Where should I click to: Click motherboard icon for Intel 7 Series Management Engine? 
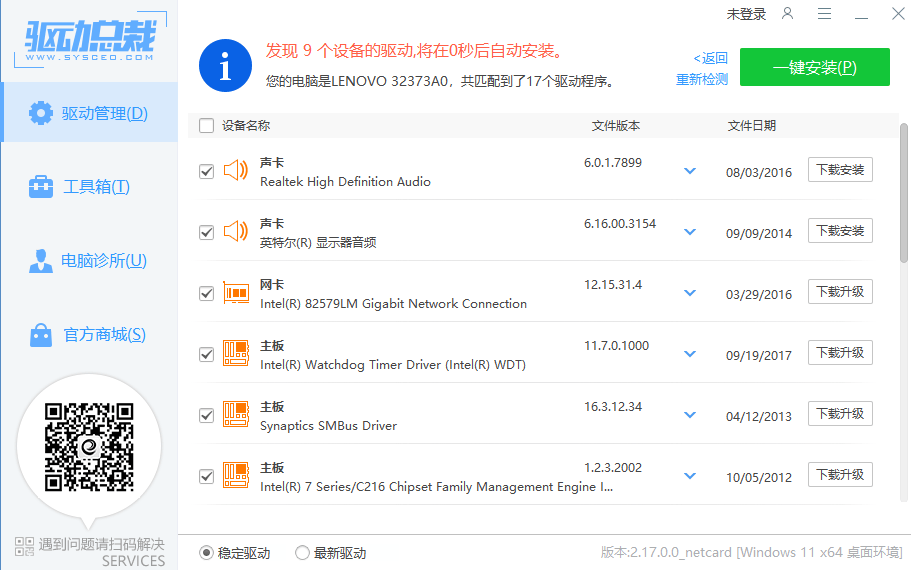pyautogui.click(x=236, y=475)
